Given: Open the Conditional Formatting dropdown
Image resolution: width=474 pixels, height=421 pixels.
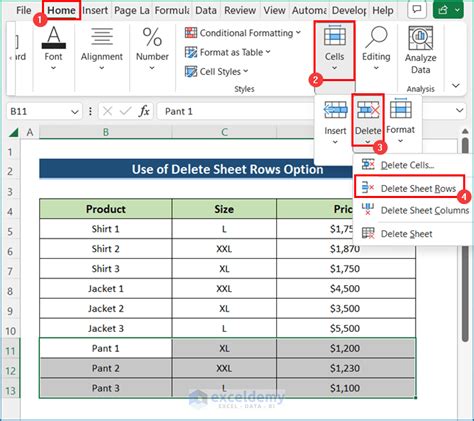Looking at the screenshot, I should coord(298,33).
